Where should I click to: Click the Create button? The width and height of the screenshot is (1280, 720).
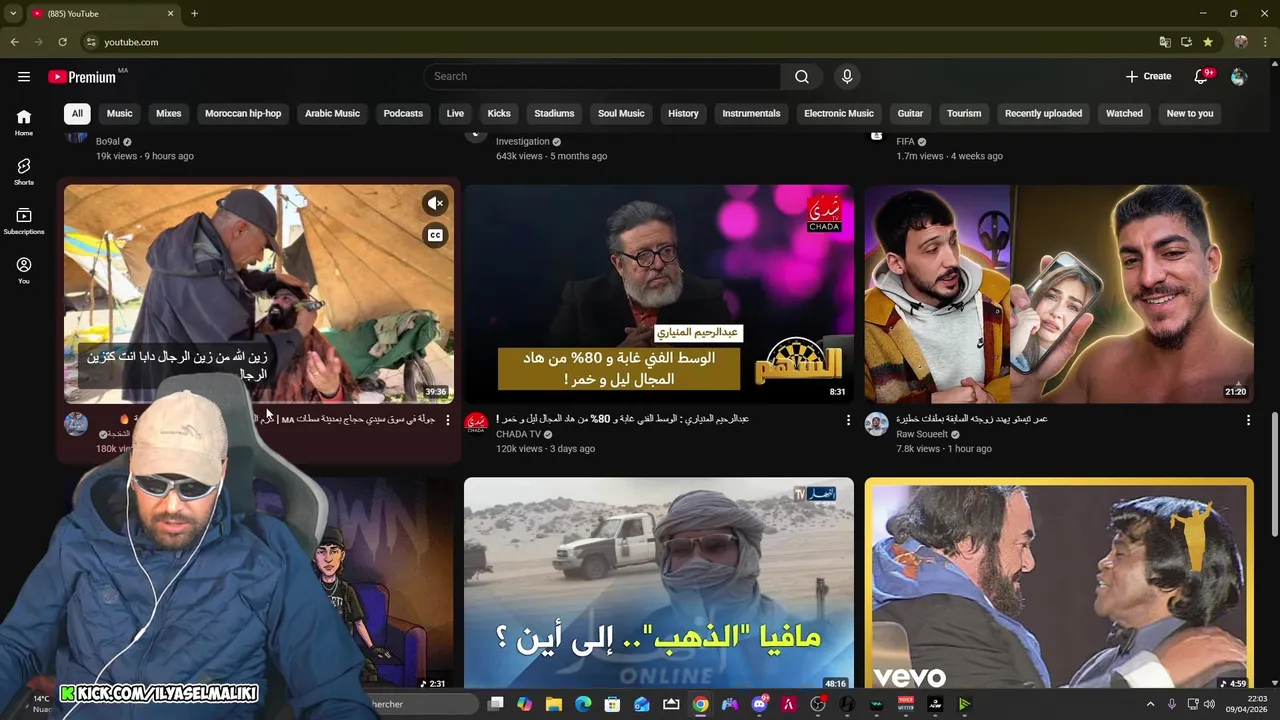[1148, 77]
